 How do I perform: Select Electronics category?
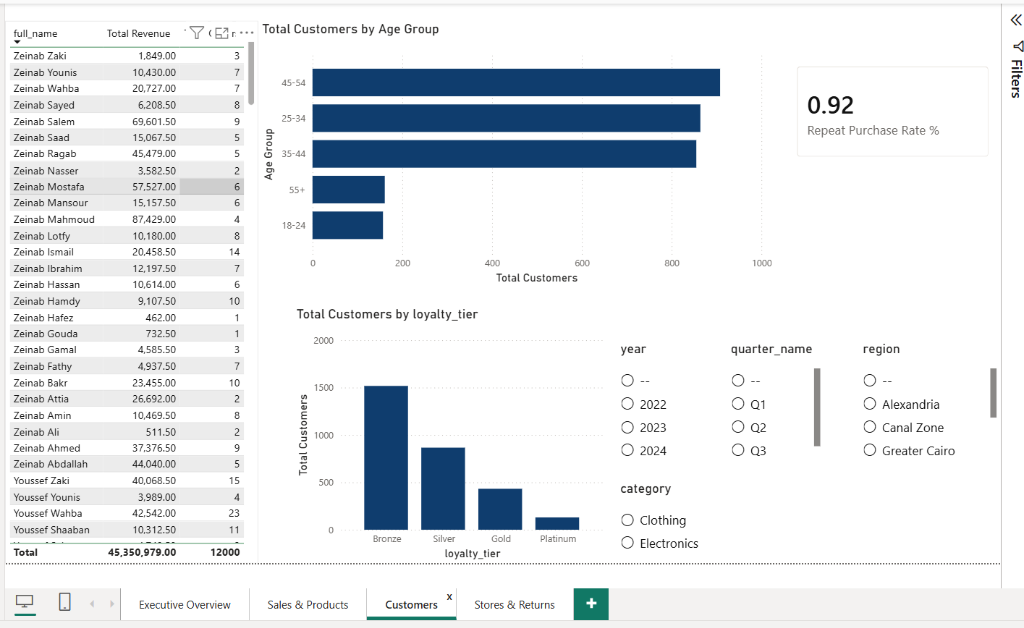coord(628,542)
